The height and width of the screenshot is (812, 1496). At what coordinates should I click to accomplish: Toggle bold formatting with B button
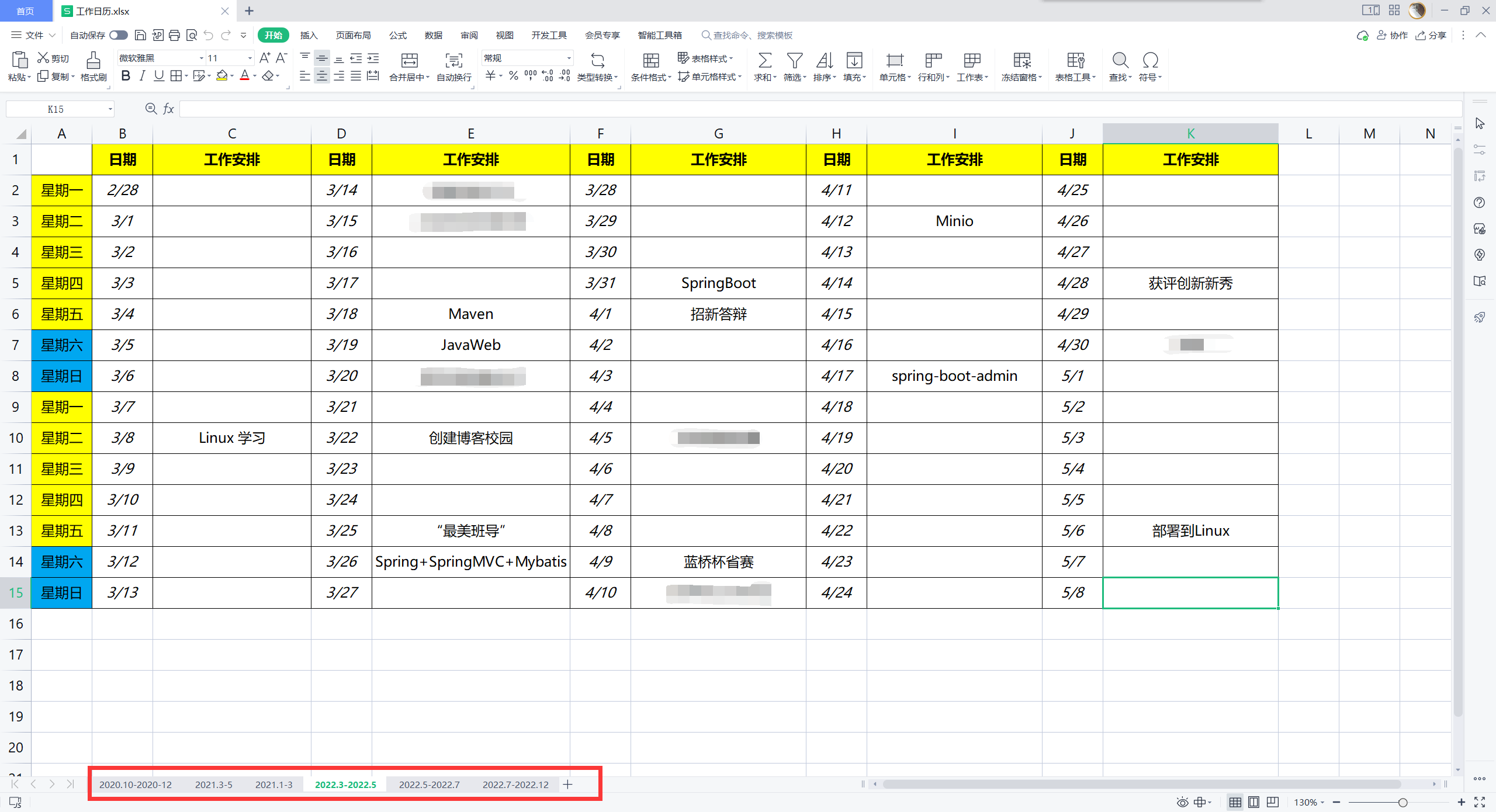[x=126, y=76]
